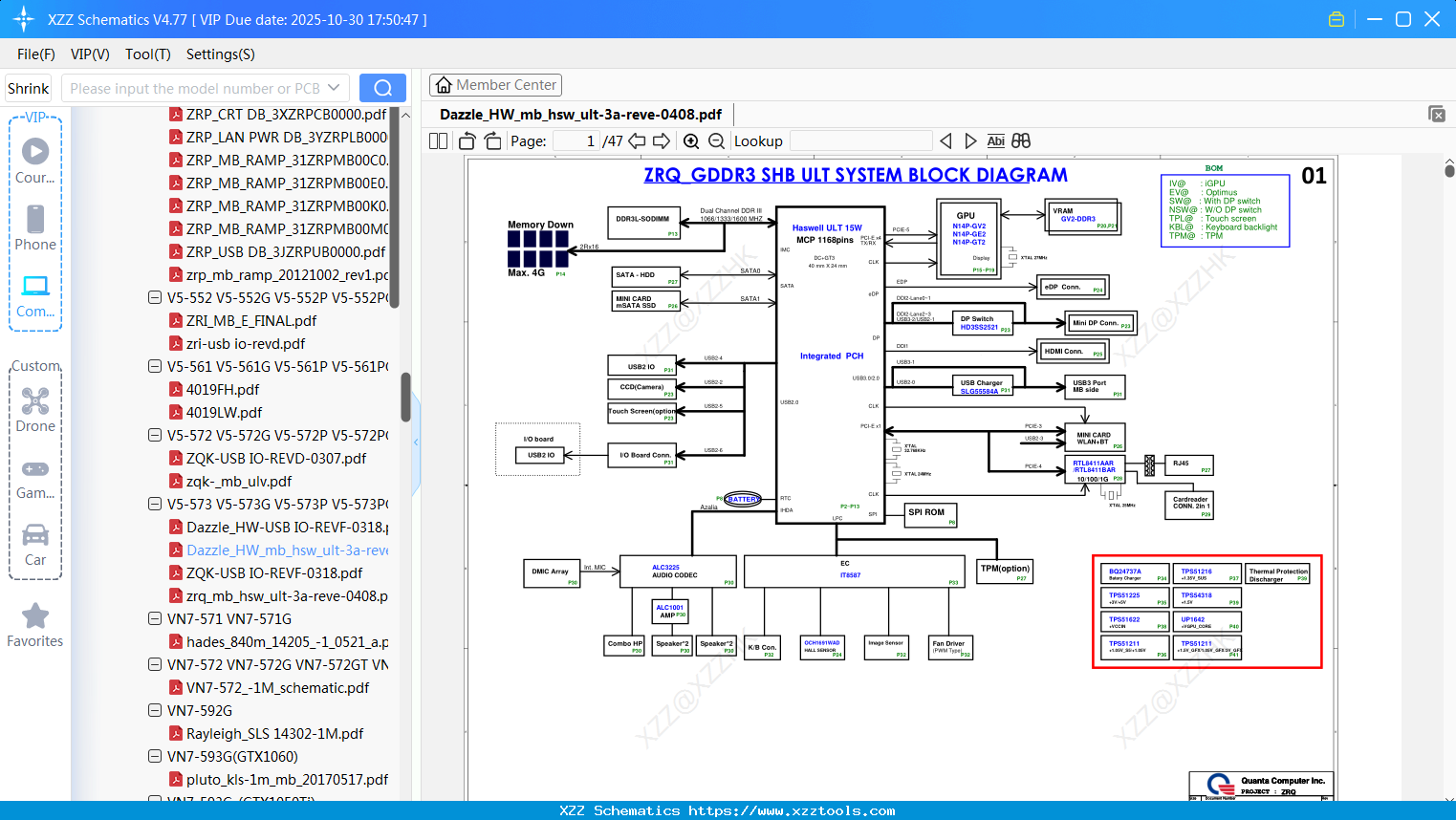Select the Drone category icon
1456x820 pixels.
[x=35, y=409]
